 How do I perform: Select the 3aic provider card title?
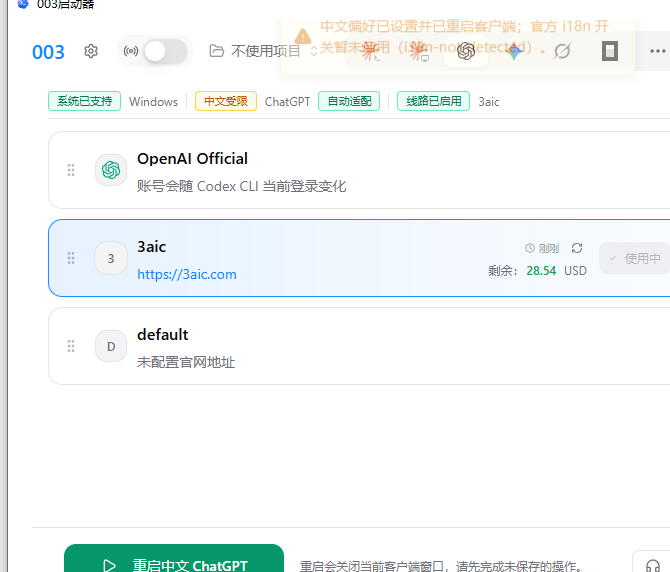pyautogui.click(x=151, y=247)
